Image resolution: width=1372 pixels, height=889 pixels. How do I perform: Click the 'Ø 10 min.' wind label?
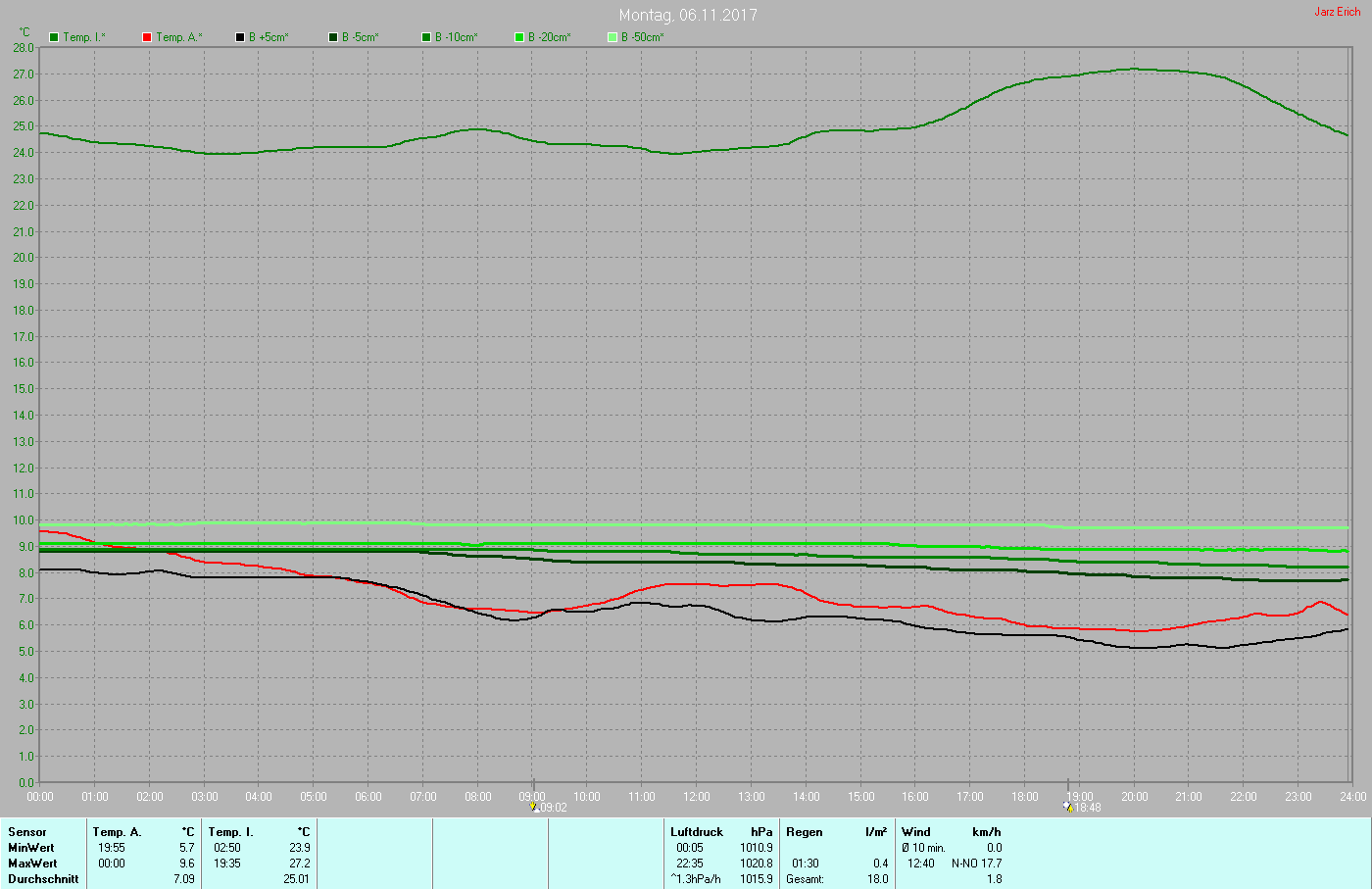click(923, 848)
